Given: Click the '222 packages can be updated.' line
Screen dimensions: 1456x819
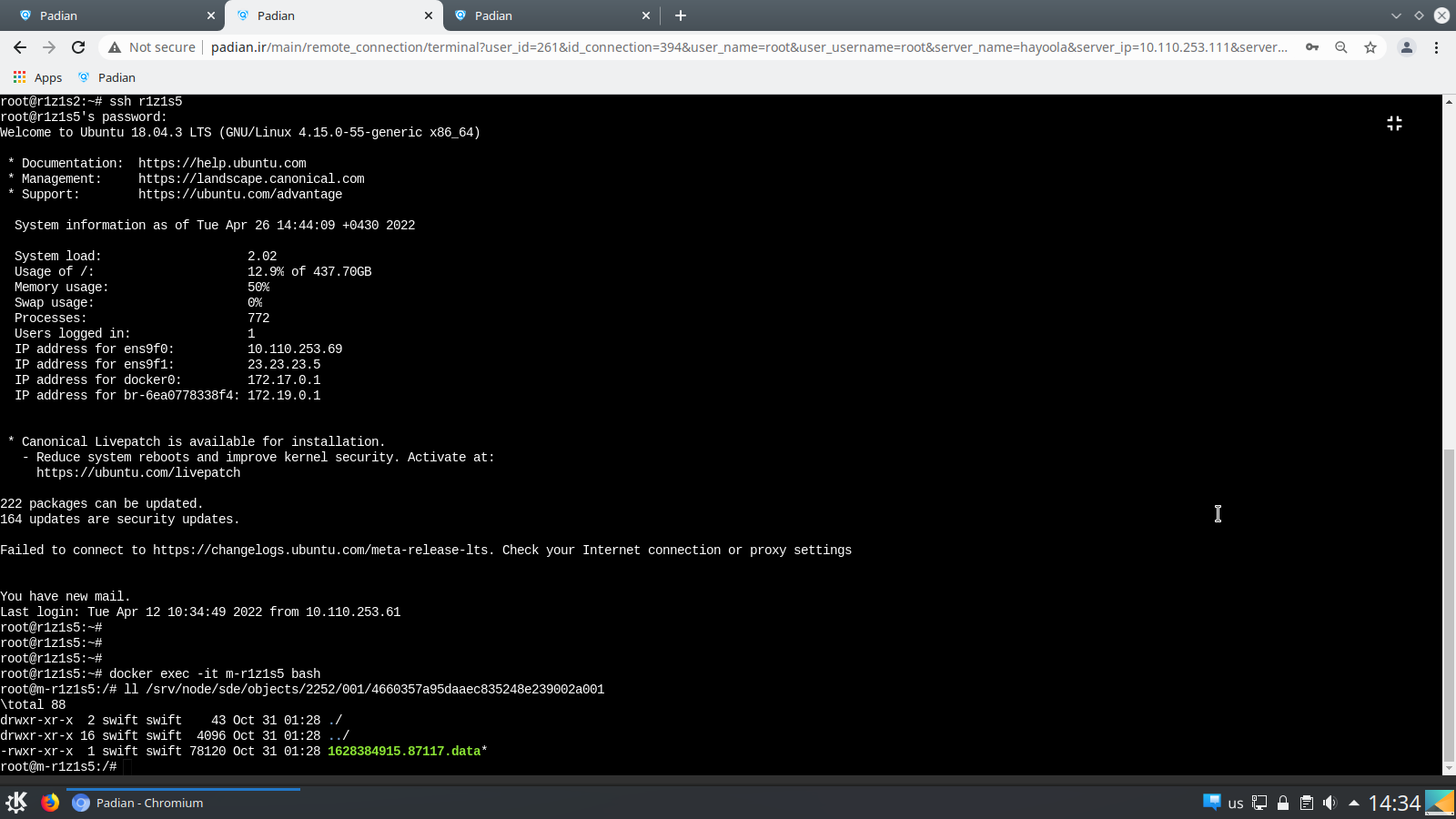Looking at the screenshot, I should [x=102, y=504].
